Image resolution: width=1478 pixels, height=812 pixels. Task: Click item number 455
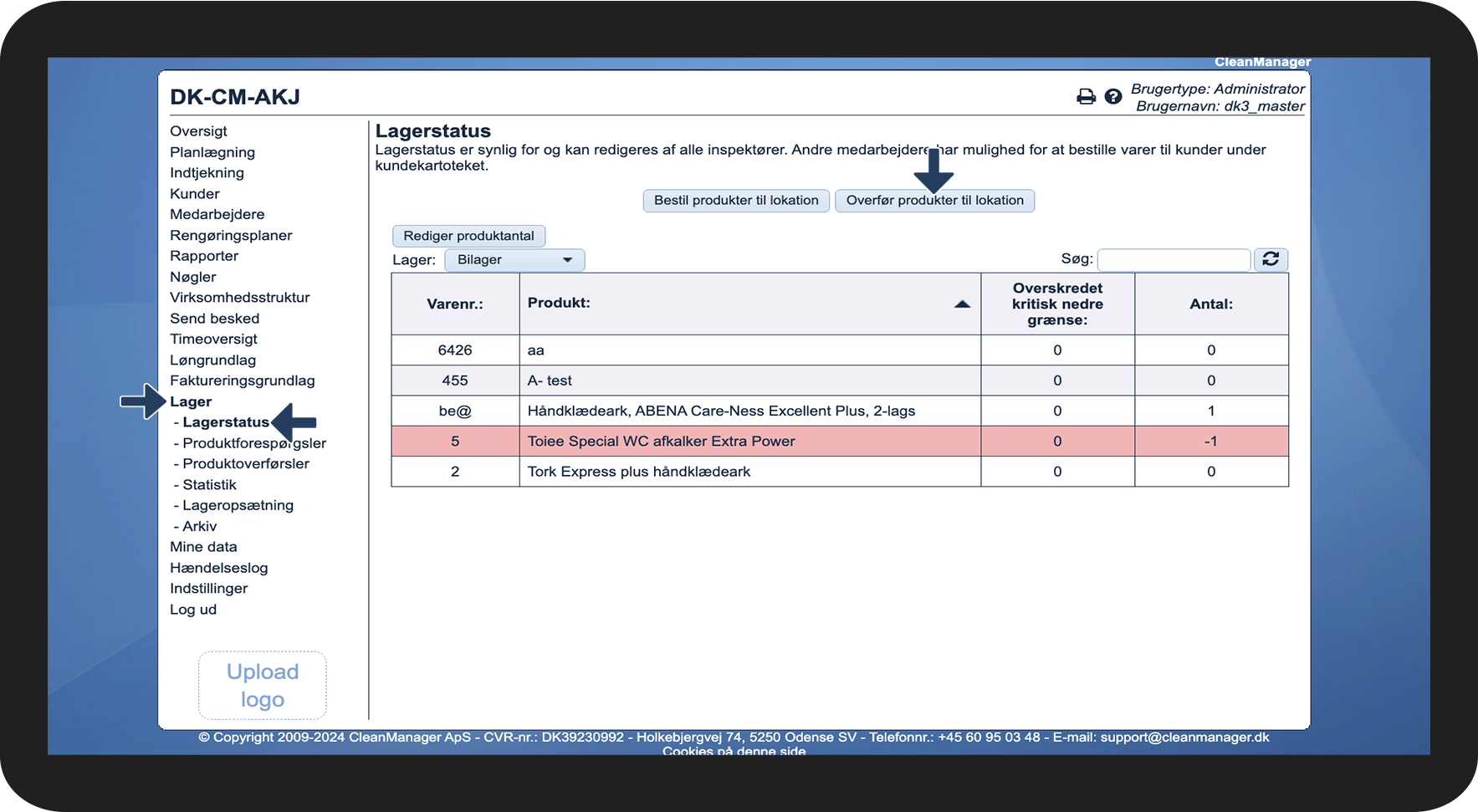[455, 380]
